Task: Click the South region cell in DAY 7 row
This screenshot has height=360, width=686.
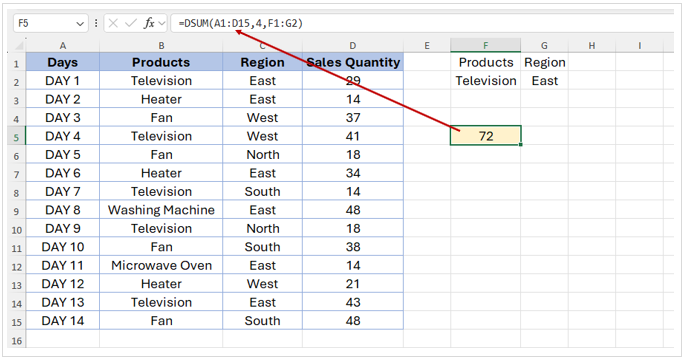Action: pyautogui.click(x=262, y=191)
